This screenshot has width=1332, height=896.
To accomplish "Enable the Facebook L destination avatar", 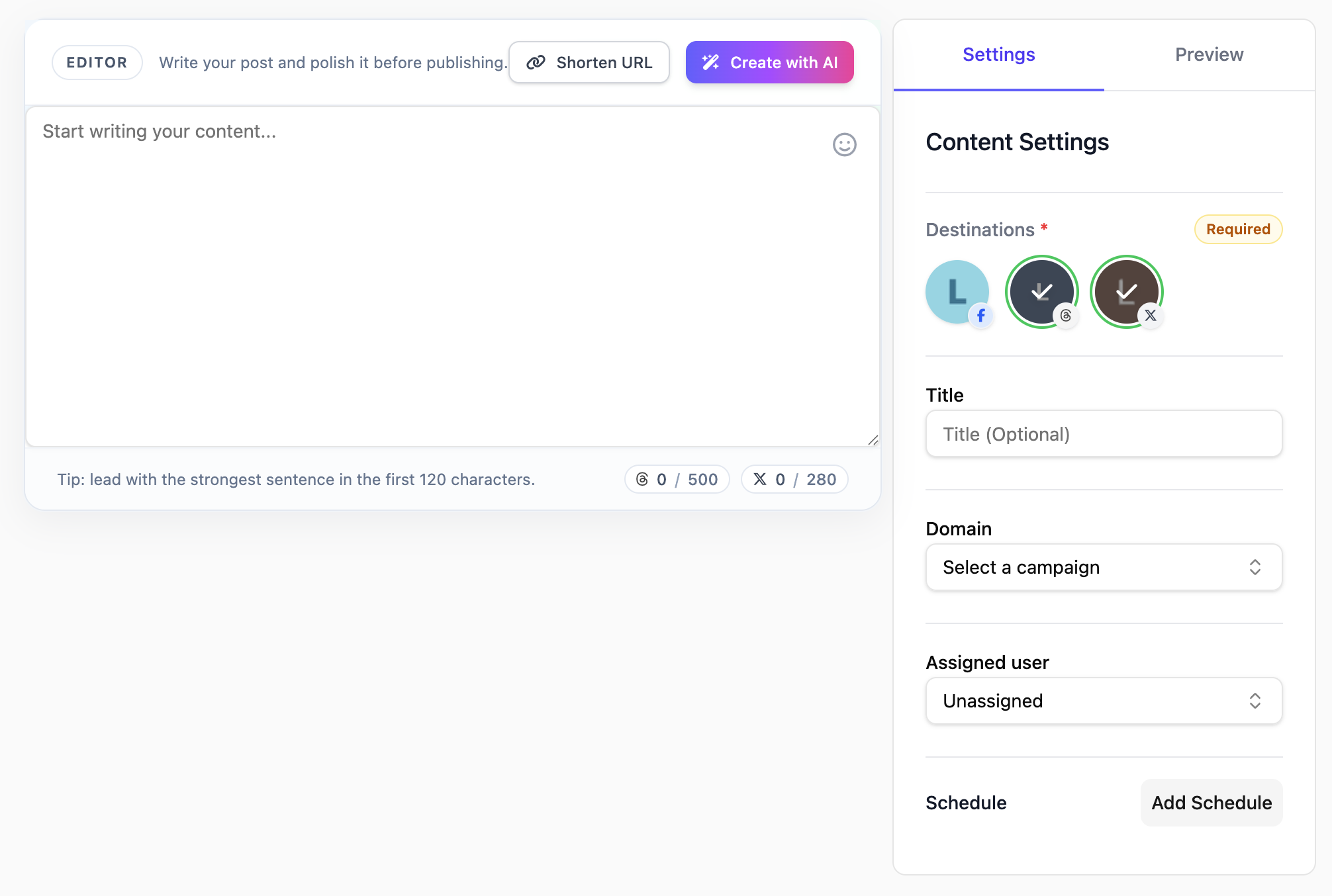I will (956, 291).
